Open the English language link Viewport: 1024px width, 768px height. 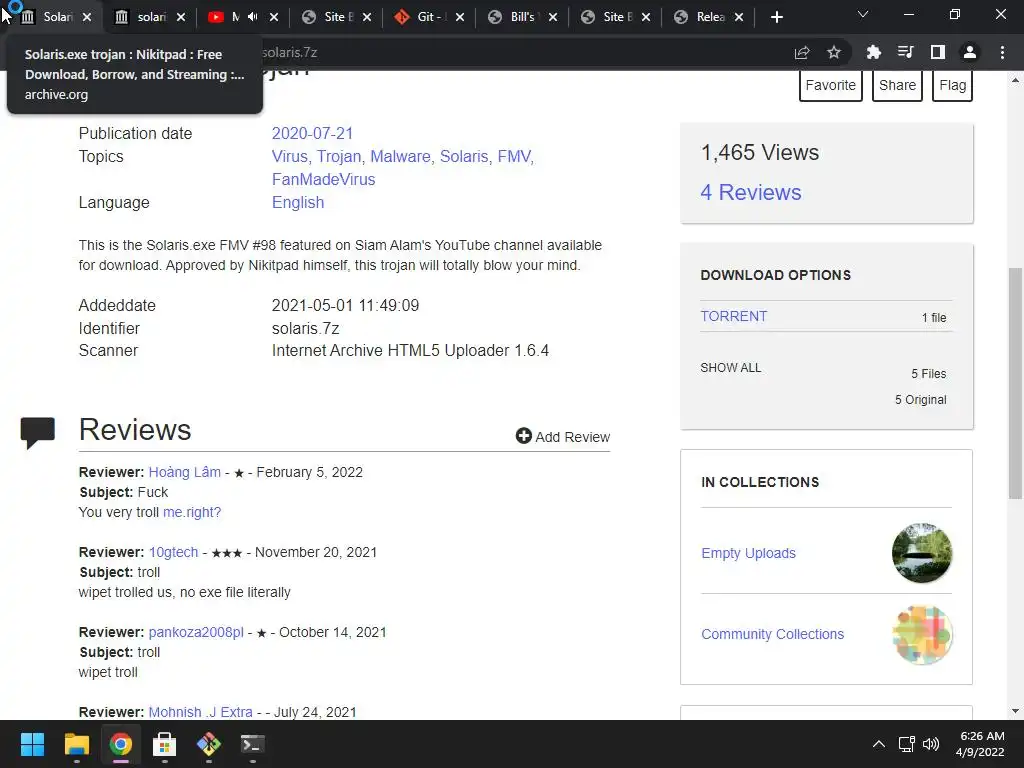coord(298,202)
